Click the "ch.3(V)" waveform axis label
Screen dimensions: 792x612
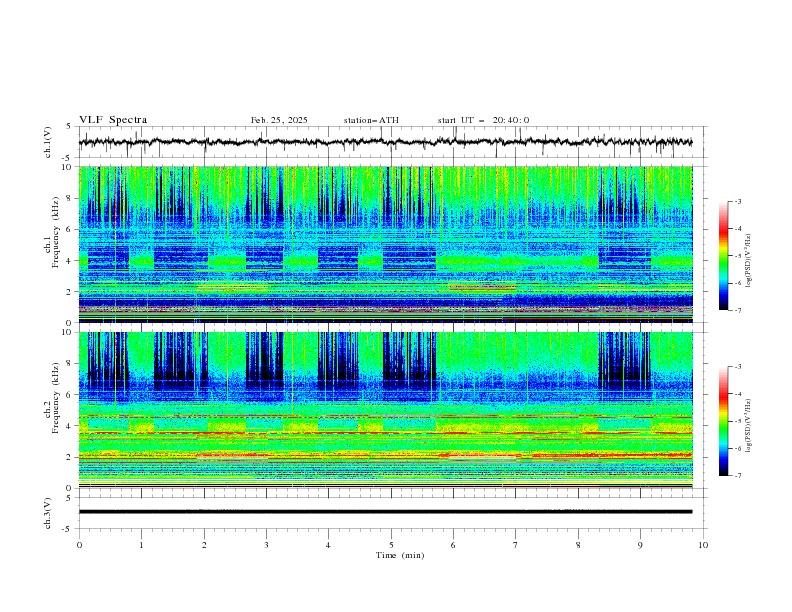click(x=48, y=513)
